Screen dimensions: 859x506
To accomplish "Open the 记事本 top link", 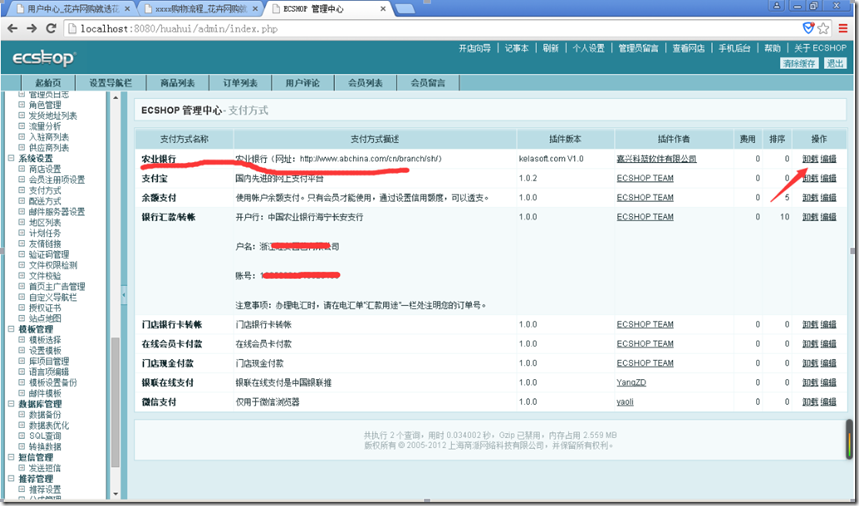I will [517, 48].
